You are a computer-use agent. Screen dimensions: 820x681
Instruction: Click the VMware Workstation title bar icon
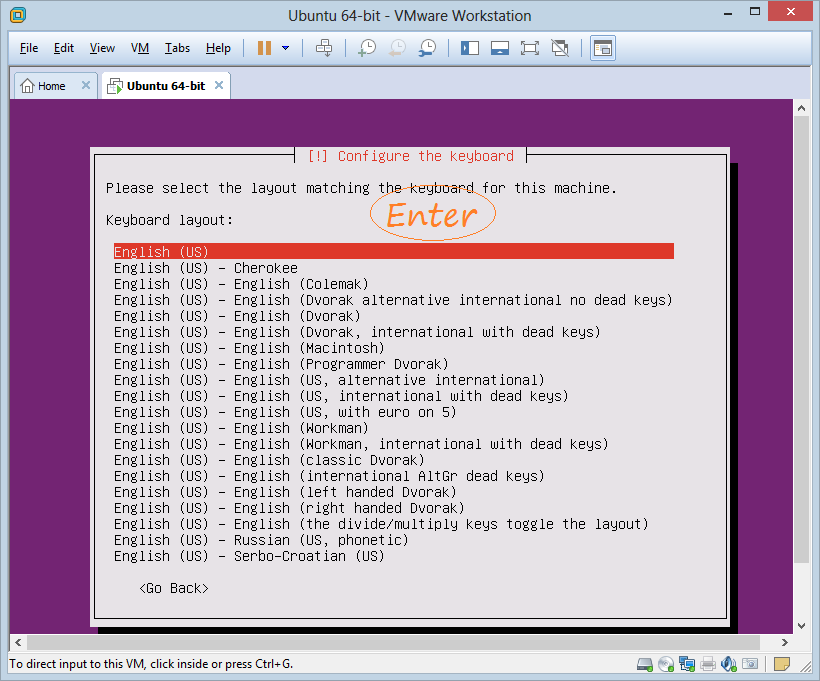(x=17, y=15)
